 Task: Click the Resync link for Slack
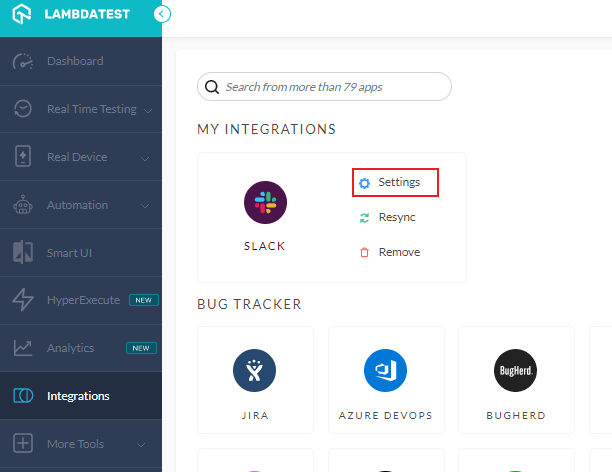[x=397, y=217]
